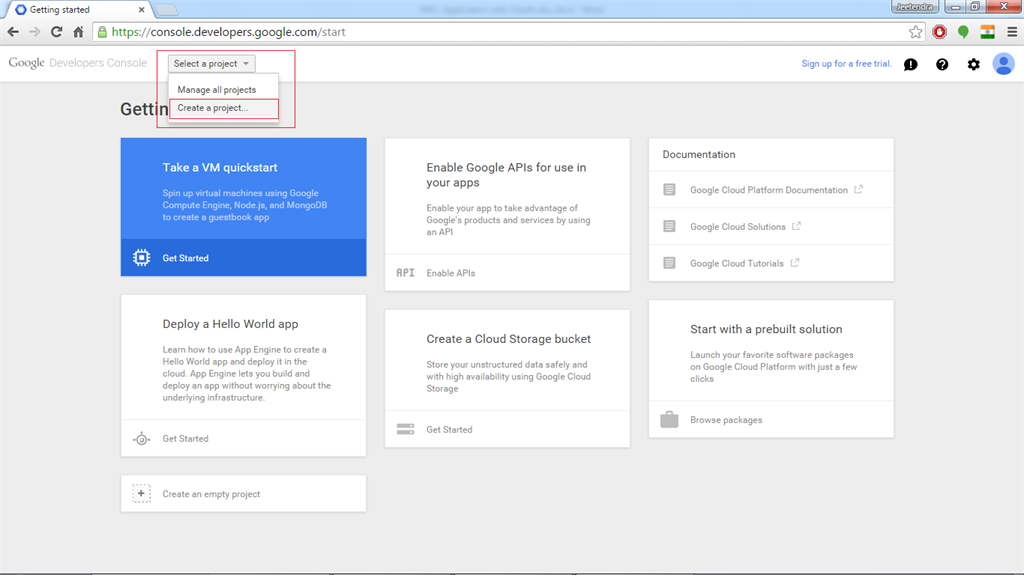Open the help question mark icon
This screenshot has width=1024, height=575.
tap(942, 64)
